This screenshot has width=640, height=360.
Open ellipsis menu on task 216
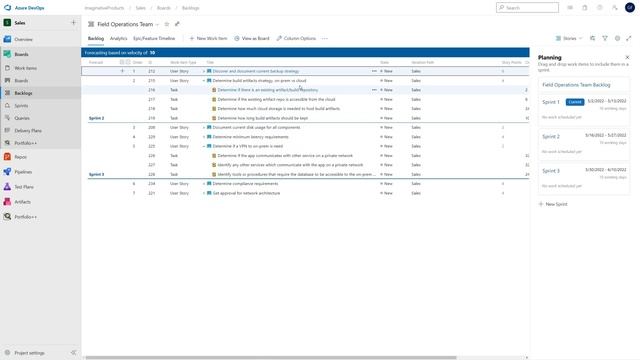[374, 90]
